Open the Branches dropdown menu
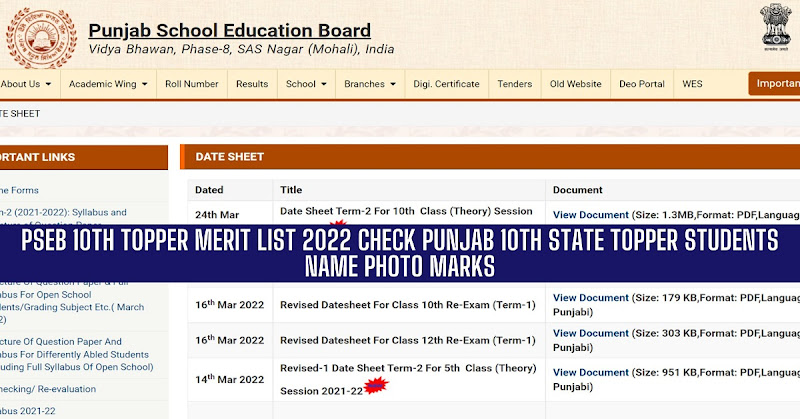Screen dimensions: 800x419 click(x=369, y=84)
